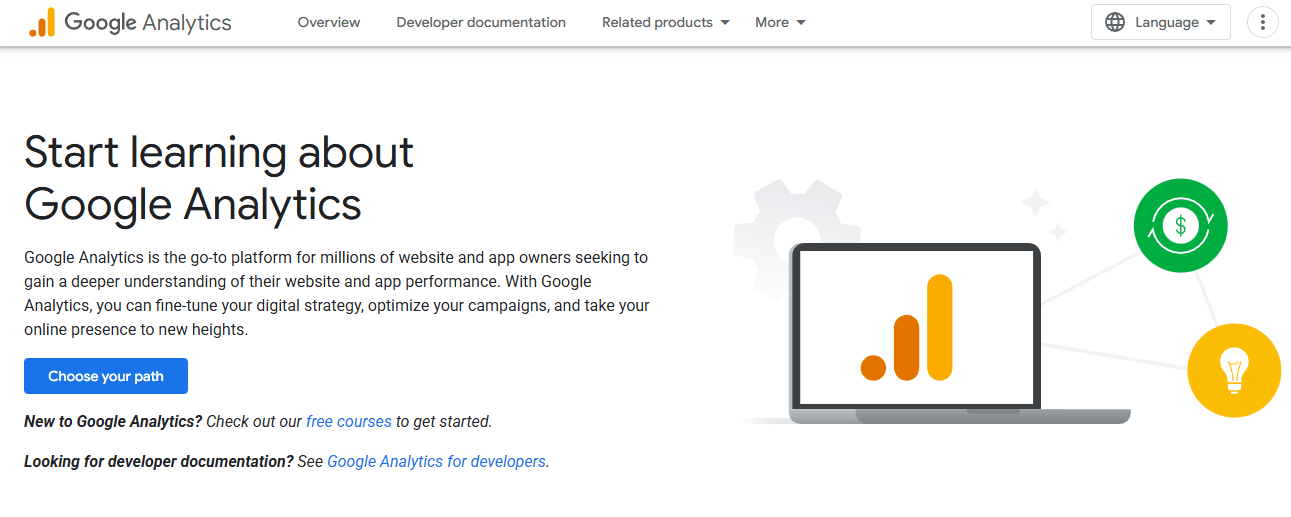Click the Google Analytics logo icon

(x=43, y=23)
